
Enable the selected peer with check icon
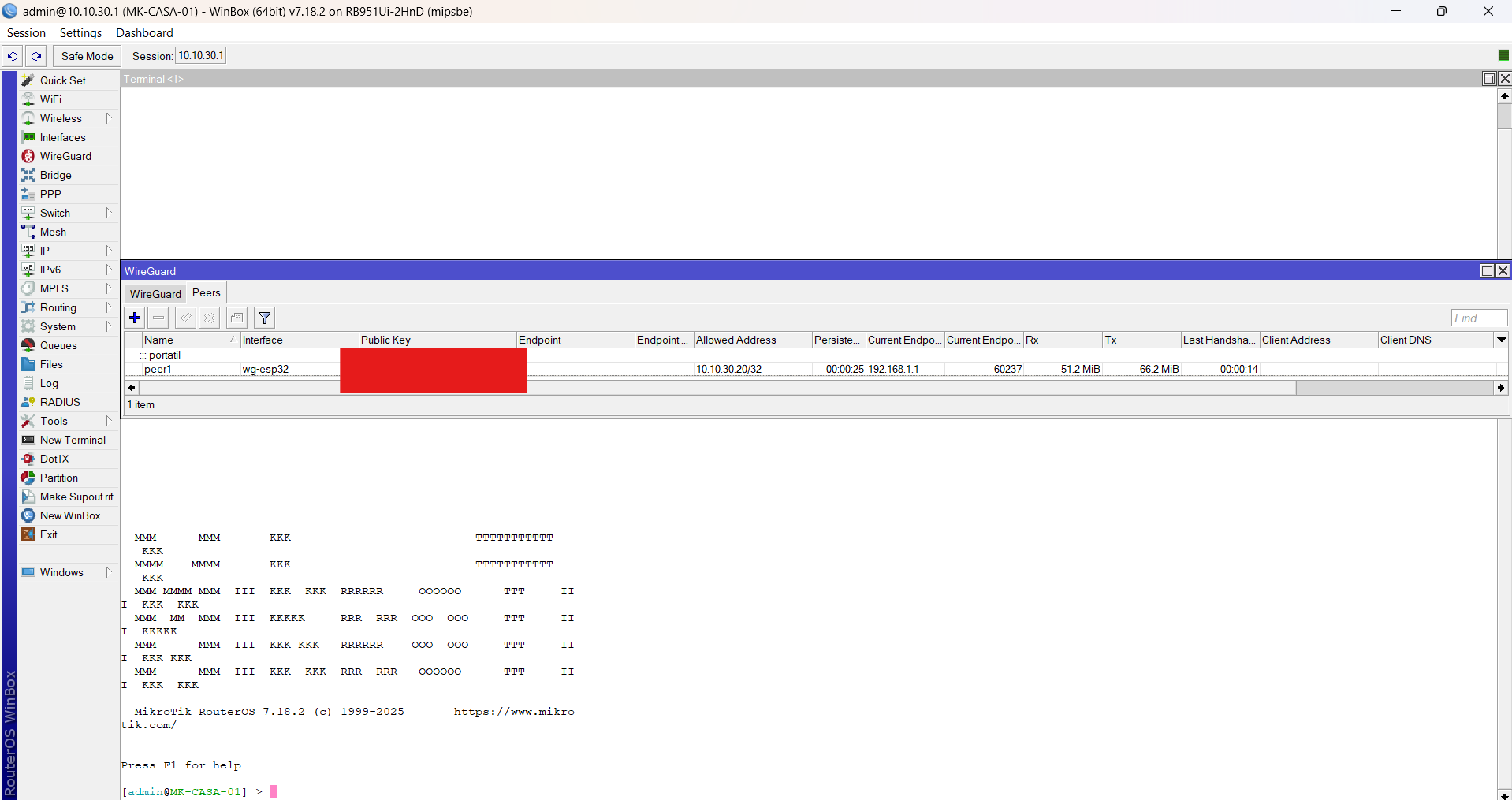pos(185,318)
